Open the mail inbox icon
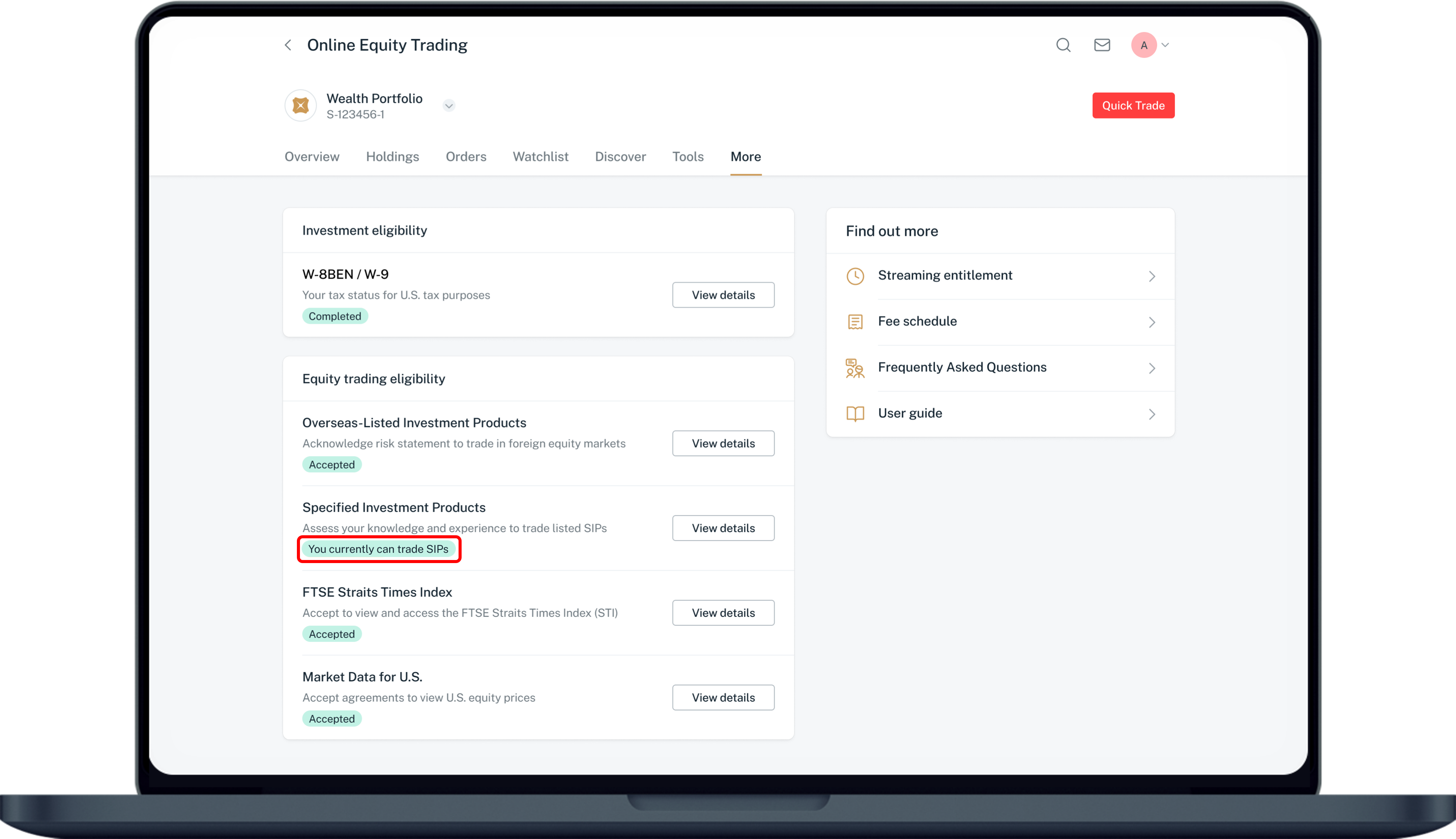Viewport: 1456px width, 839px height. (x=1102, y=45)
